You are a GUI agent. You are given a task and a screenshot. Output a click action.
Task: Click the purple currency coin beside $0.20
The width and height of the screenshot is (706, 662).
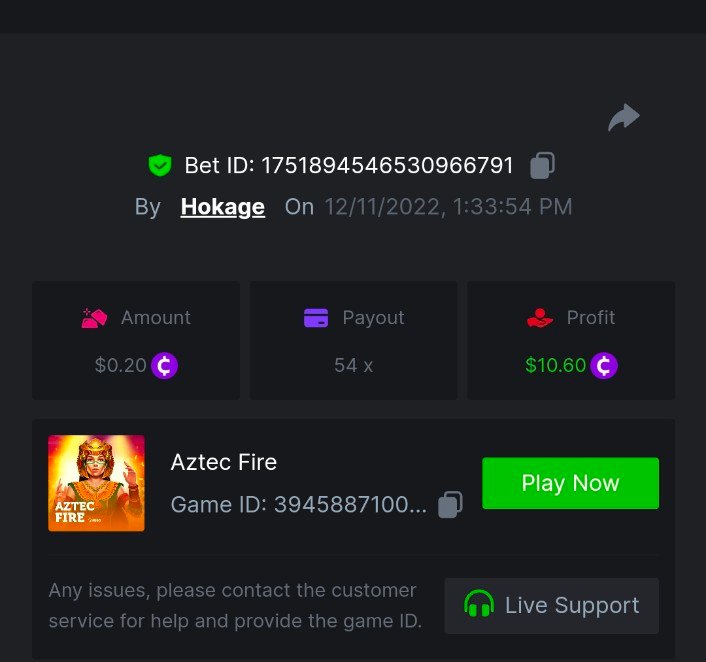pyautogui.click(x=164, y=366)
